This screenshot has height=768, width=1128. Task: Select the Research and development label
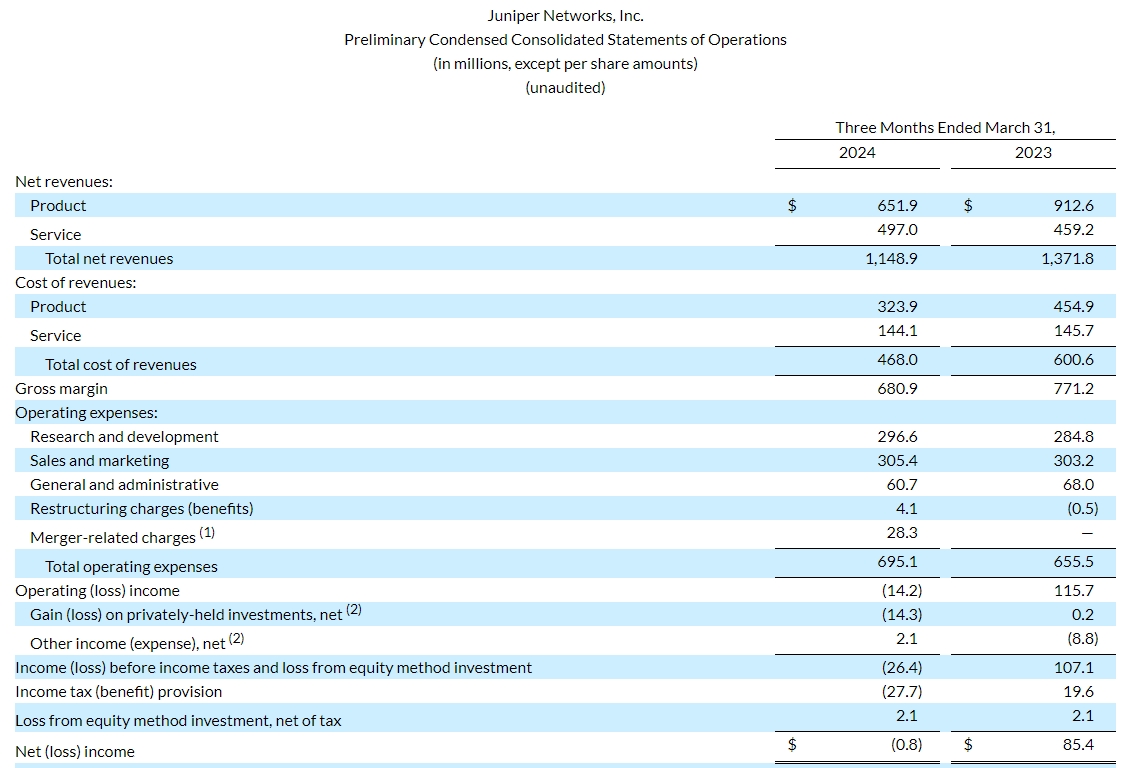[x=124, y=437]
